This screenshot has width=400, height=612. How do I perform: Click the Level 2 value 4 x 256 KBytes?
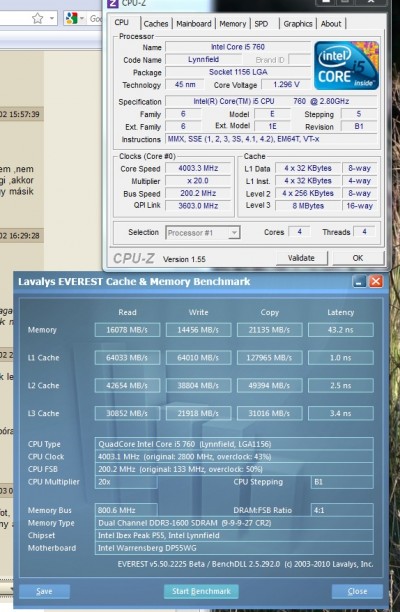click(x=308, y=193)
